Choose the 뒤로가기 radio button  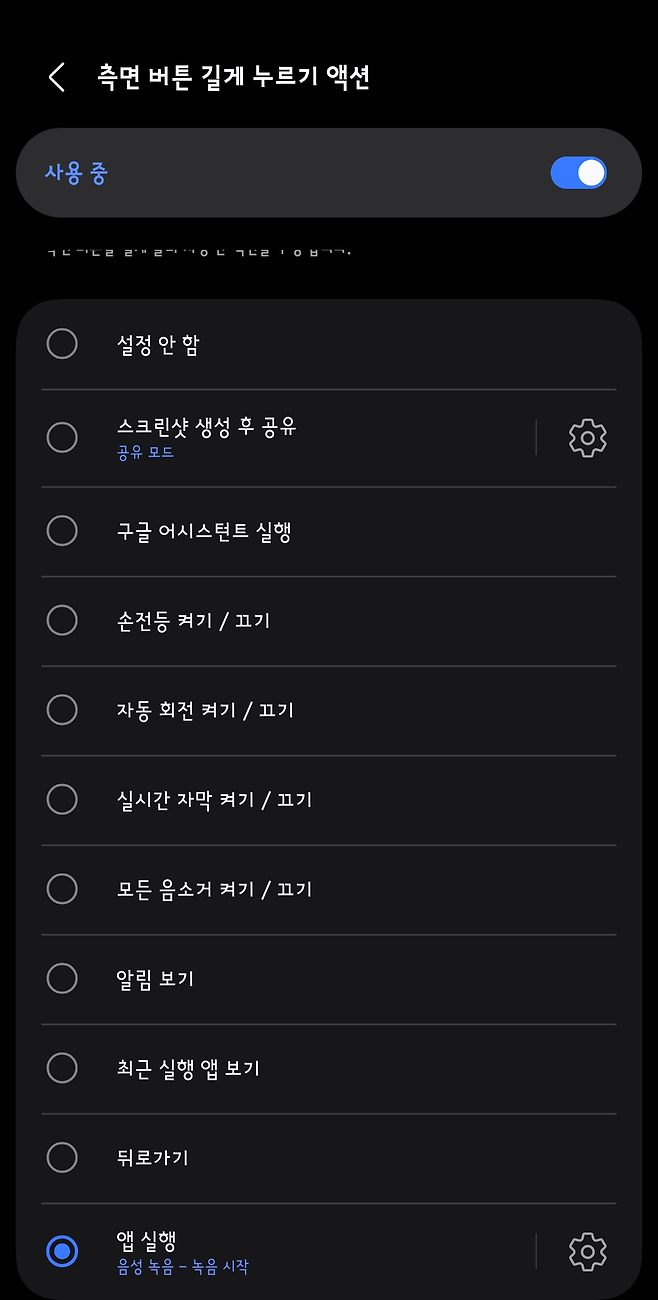pyautogui.click(x=62, y=1157)
